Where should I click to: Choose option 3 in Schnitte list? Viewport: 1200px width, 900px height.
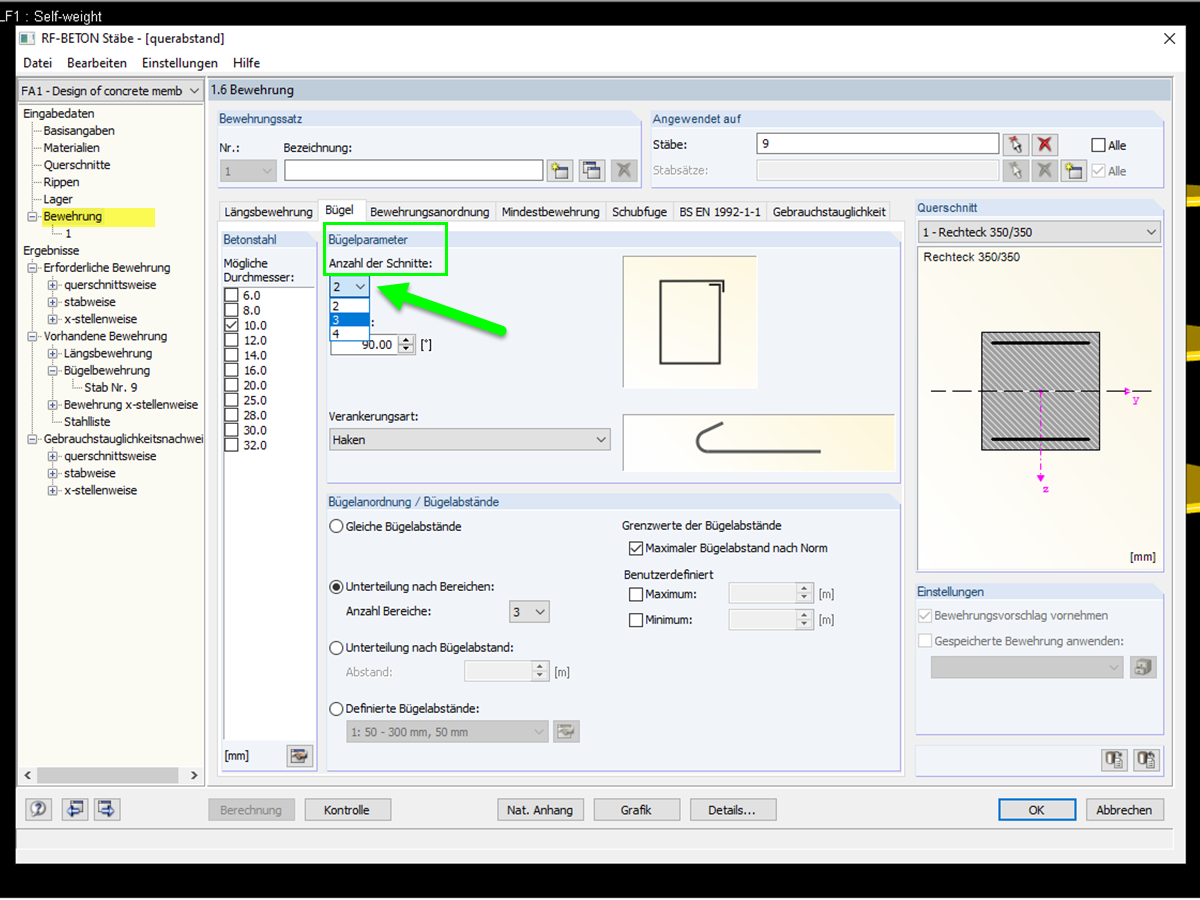point(349,320)
